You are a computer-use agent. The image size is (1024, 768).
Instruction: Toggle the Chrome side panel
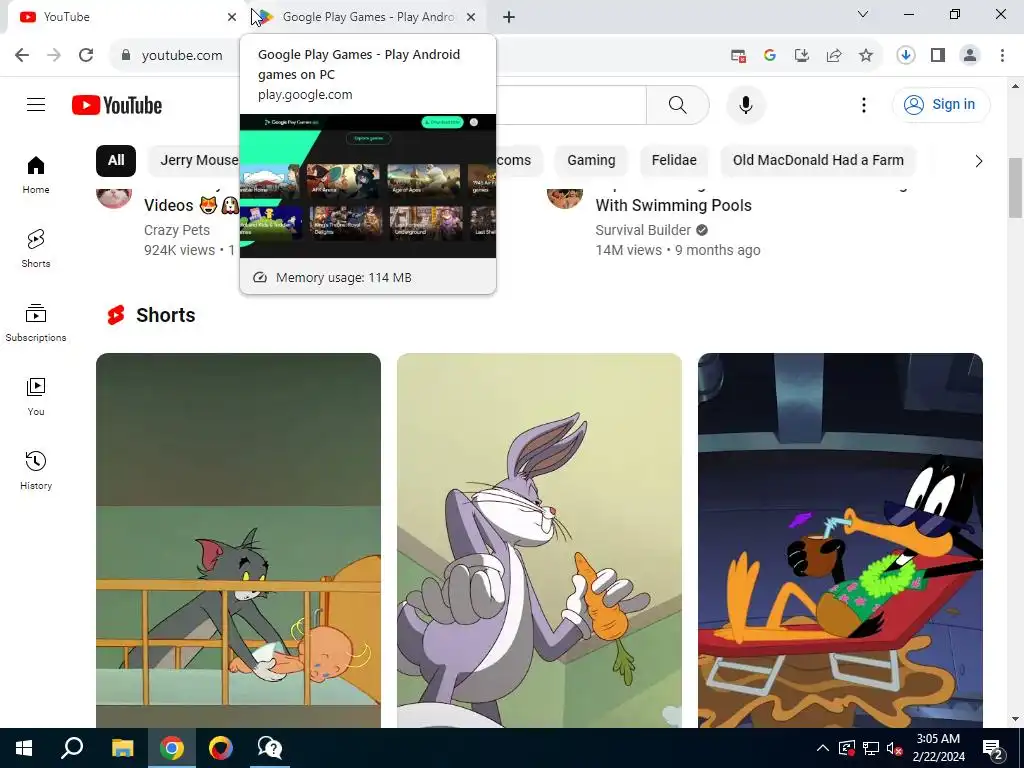(x=938, y=56)
